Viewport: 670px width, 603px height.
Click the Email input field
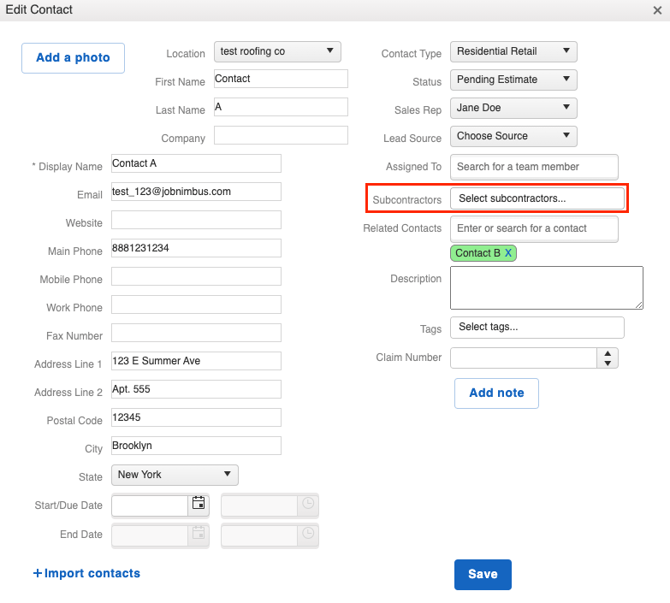tap(196, 192)
